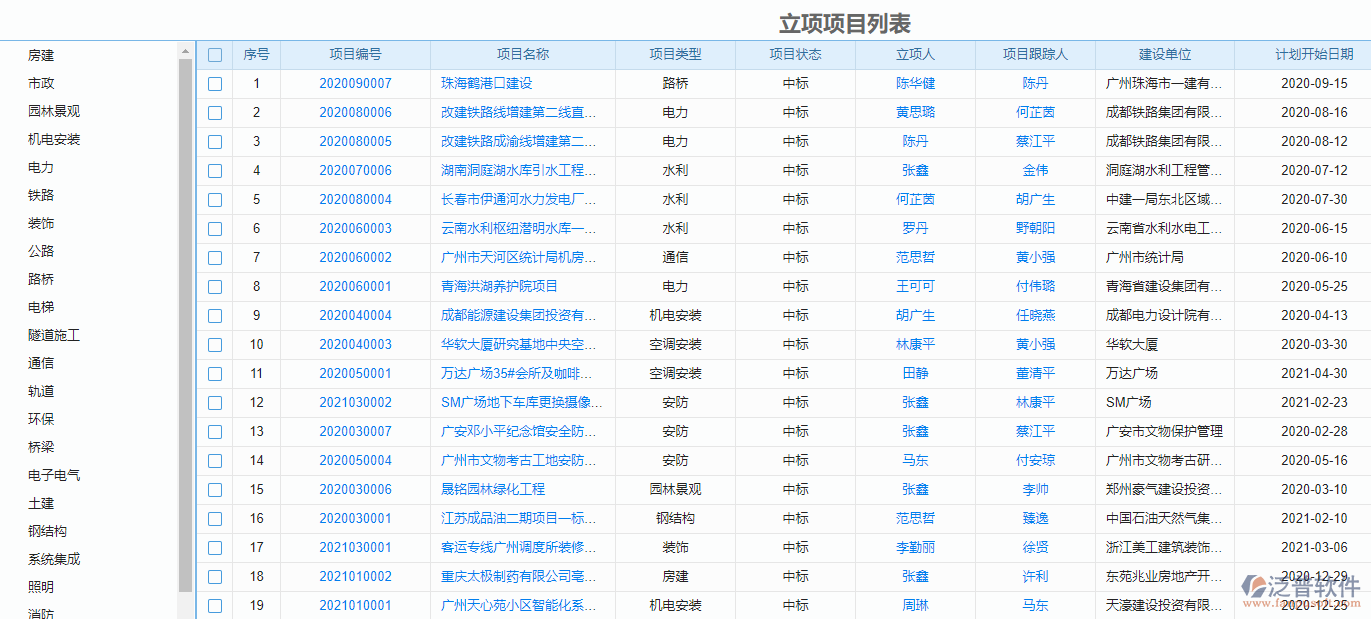This screenshot has height=619, width=1371.
Task: Check the box for 珠海鹤港口建设 row
Action: [x=214, y=84]
